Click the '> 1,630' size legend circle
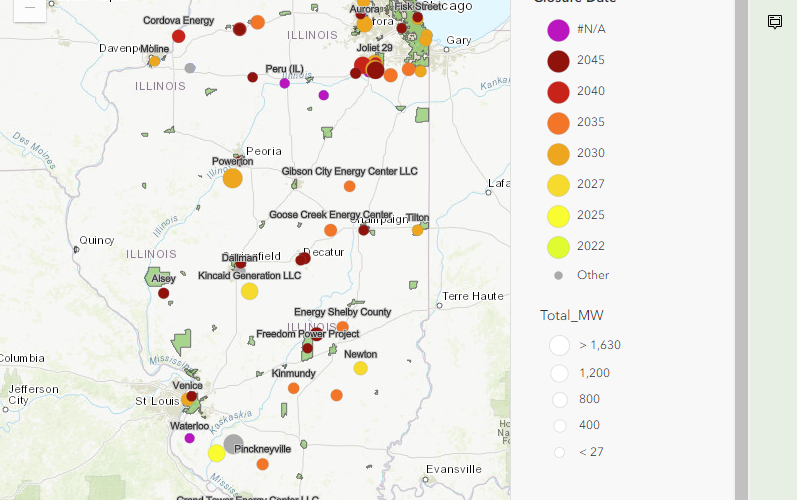 [559, 346]
